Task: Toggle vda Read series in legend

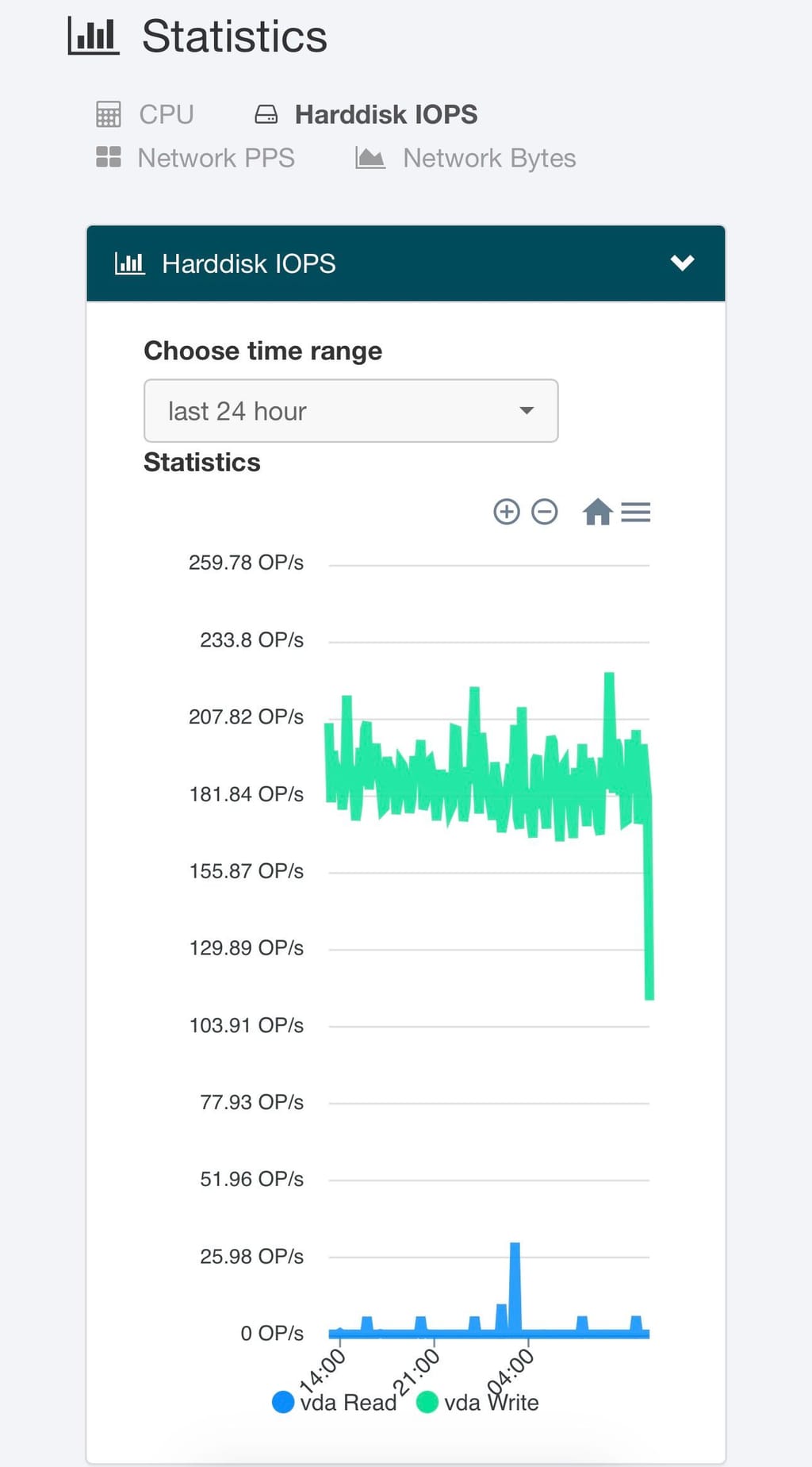Action: click(x=347, y=1403)
